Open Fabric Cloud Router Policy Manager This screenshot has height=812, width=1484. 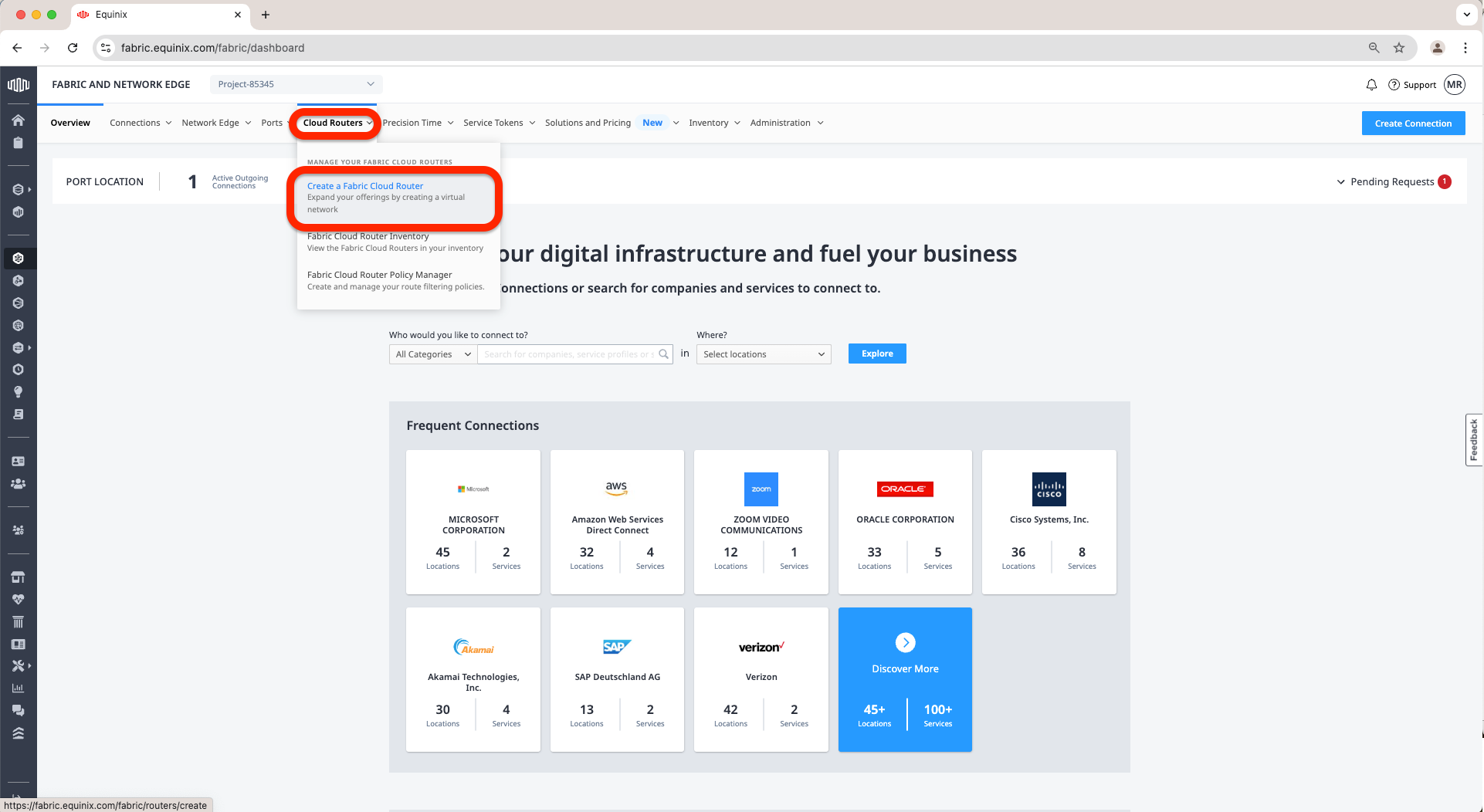pyautogui.click(x=379, y=275)
